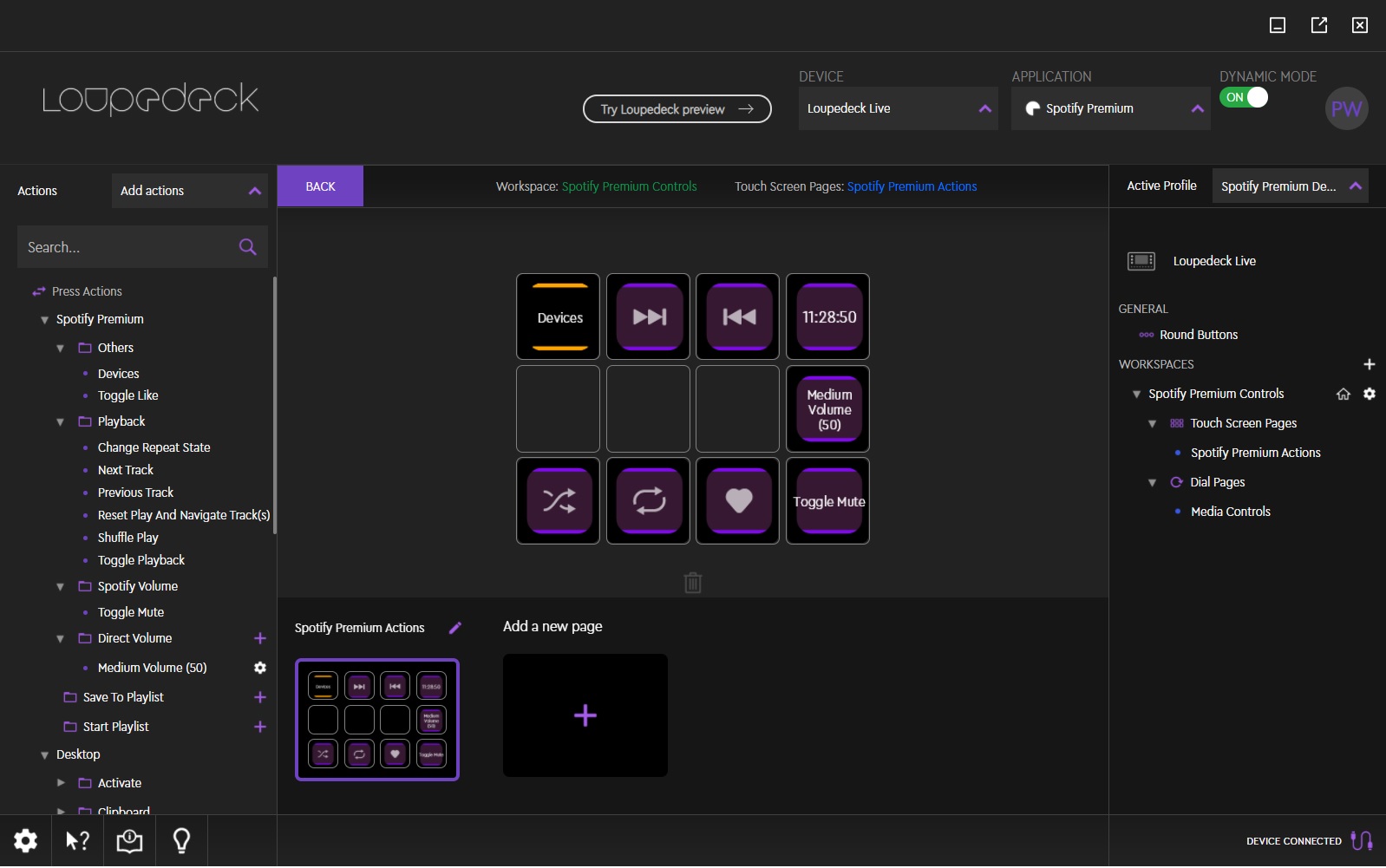Select the heart Like grid button
The height and width of the screenshot is (868, 1386).
click(x=738, y=500)
